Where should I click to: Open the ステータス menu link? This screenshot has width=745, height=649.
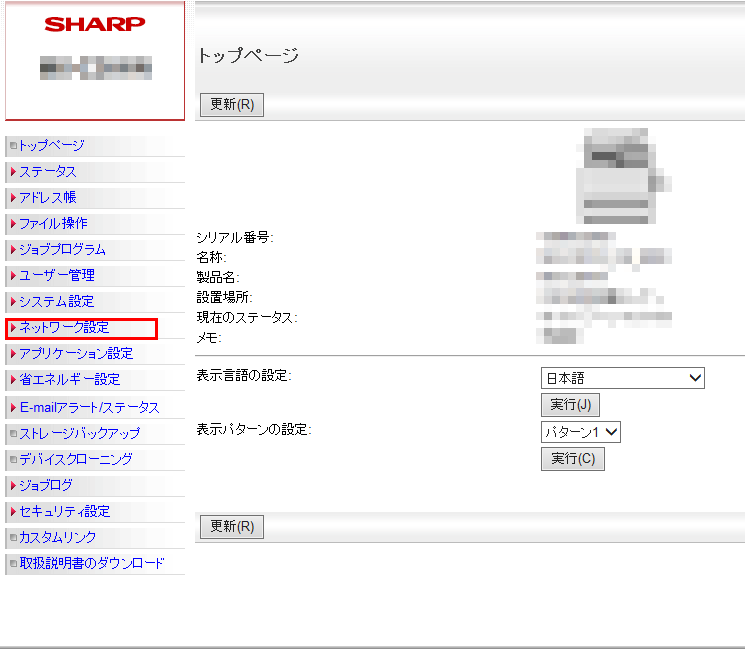[x=48, y=172]
